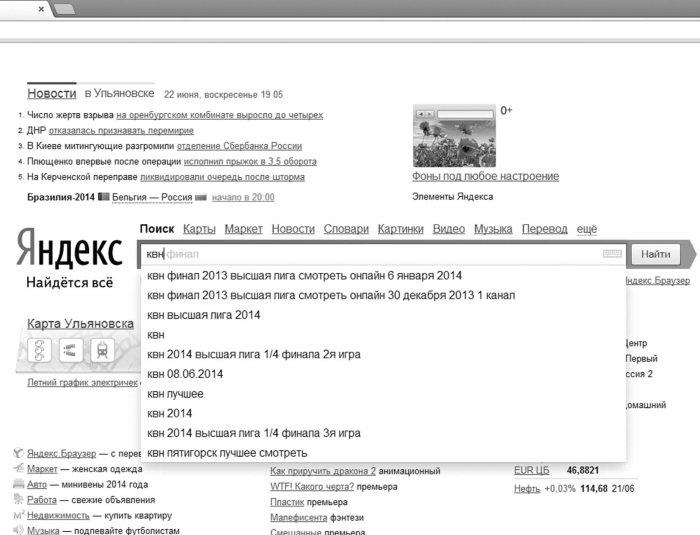700x535 pixels.
Task: Open the Картинки tab
Action: pyautogui.click(x=400, y=229)
